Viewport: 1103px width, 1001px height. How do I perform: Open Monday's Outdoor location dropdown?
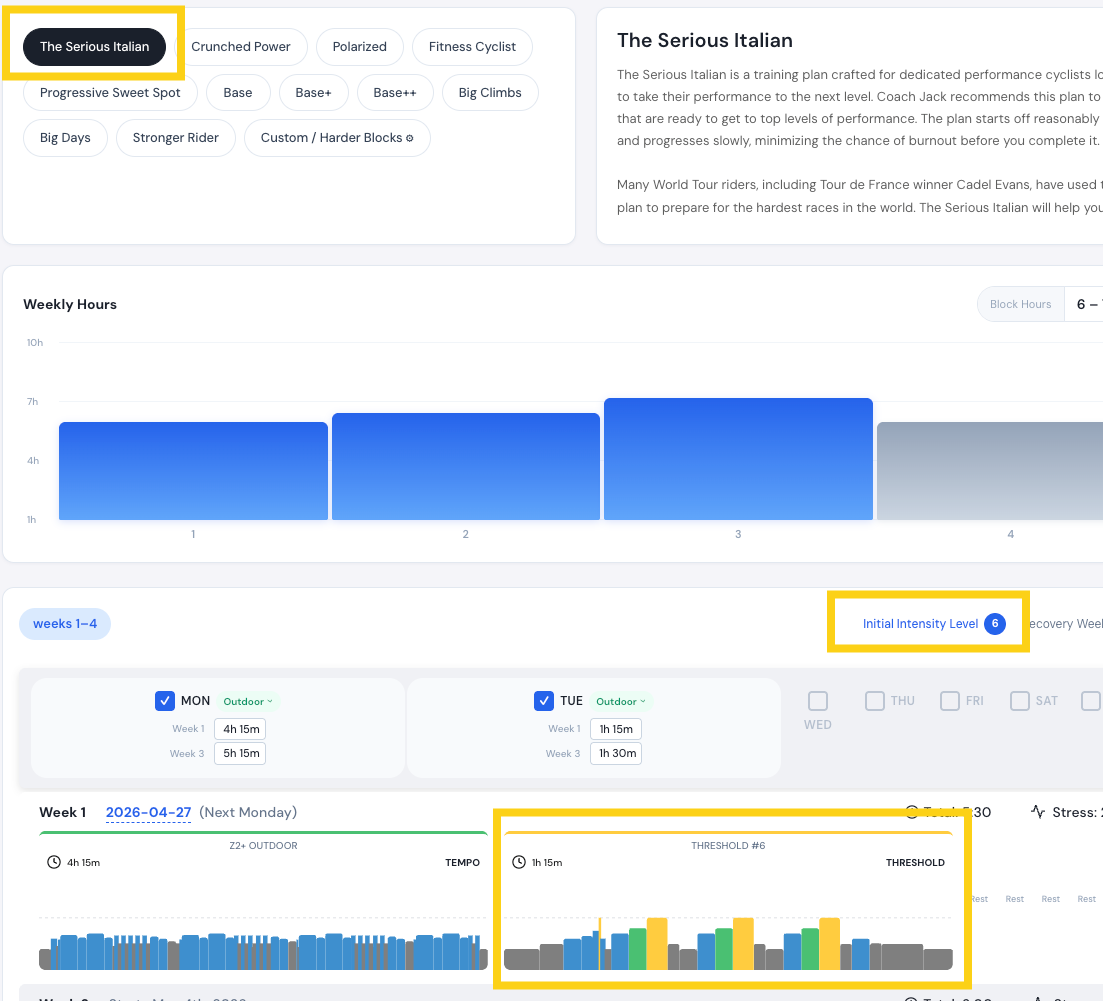[248, 701]
